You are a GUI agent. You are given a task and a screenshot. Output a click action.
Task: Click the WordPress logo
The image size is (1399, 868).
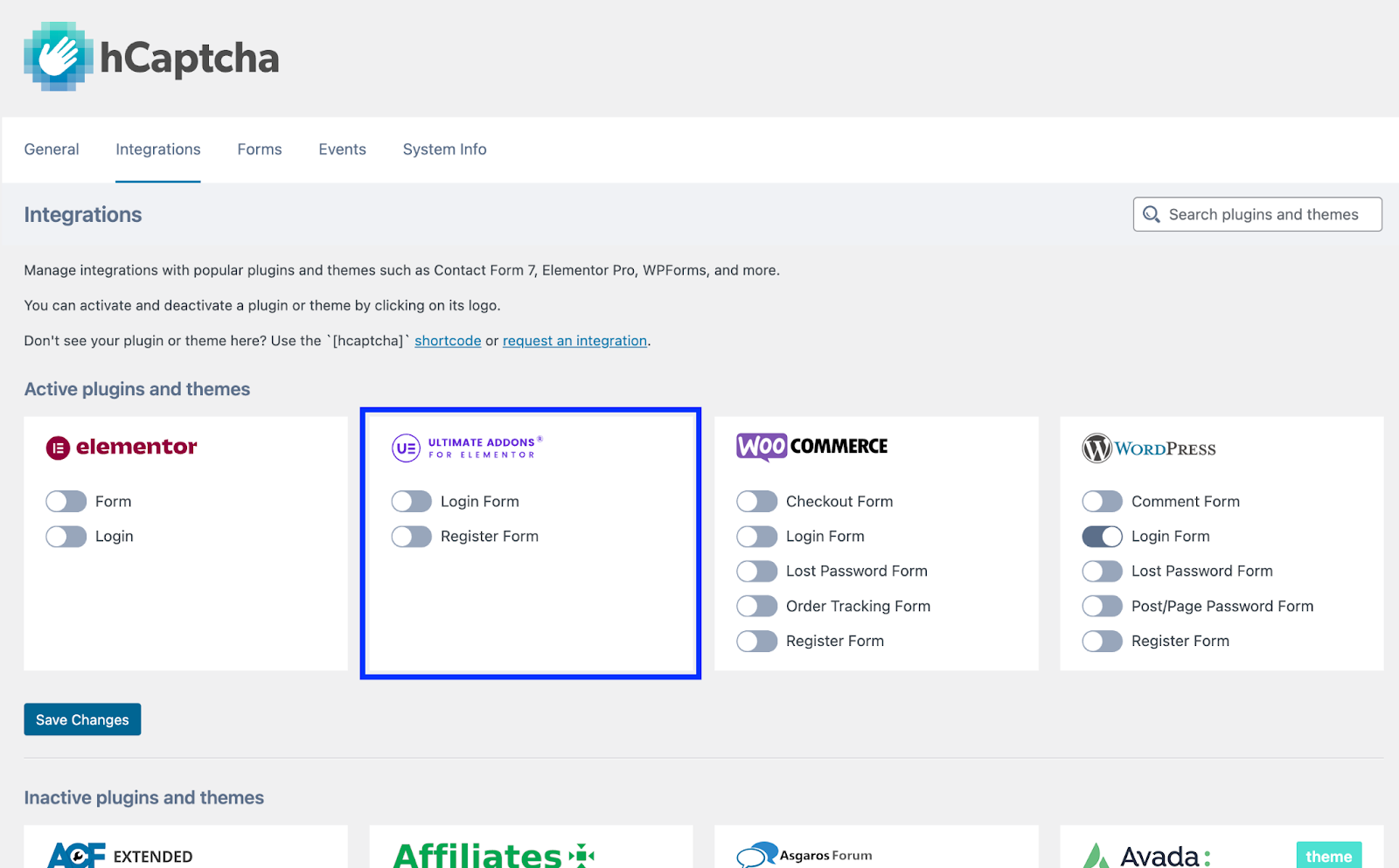pyautogui.click(x=1149, y=448)
